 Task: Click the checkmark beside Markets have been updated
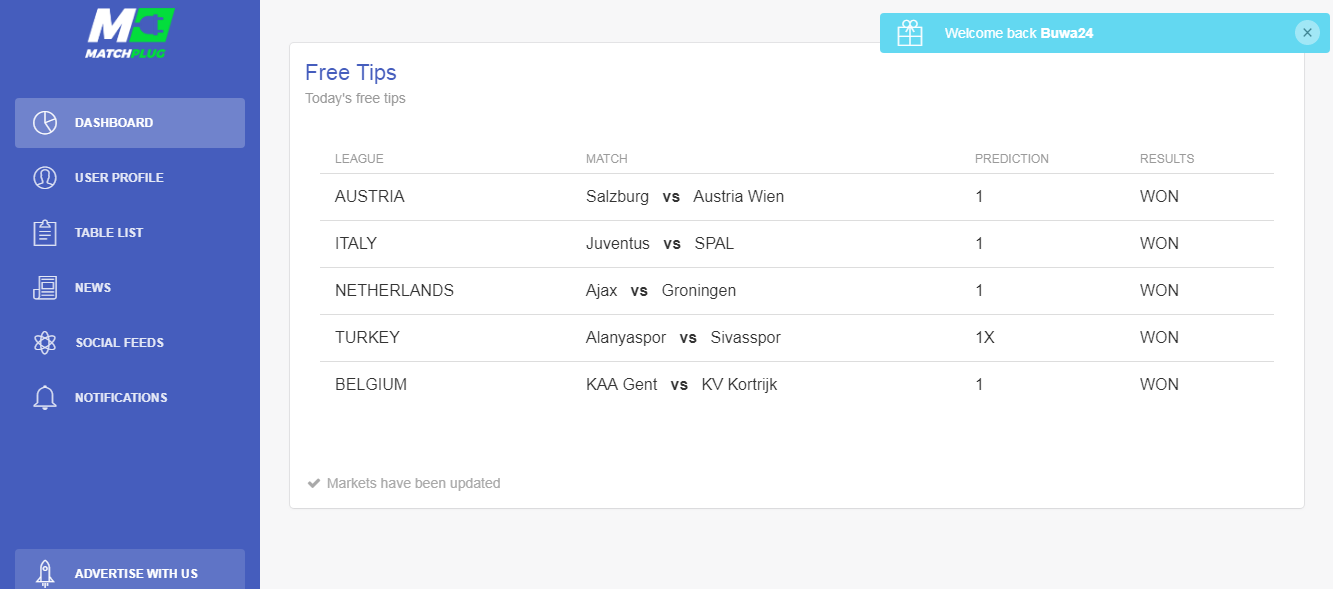click(x=314, y=483)
